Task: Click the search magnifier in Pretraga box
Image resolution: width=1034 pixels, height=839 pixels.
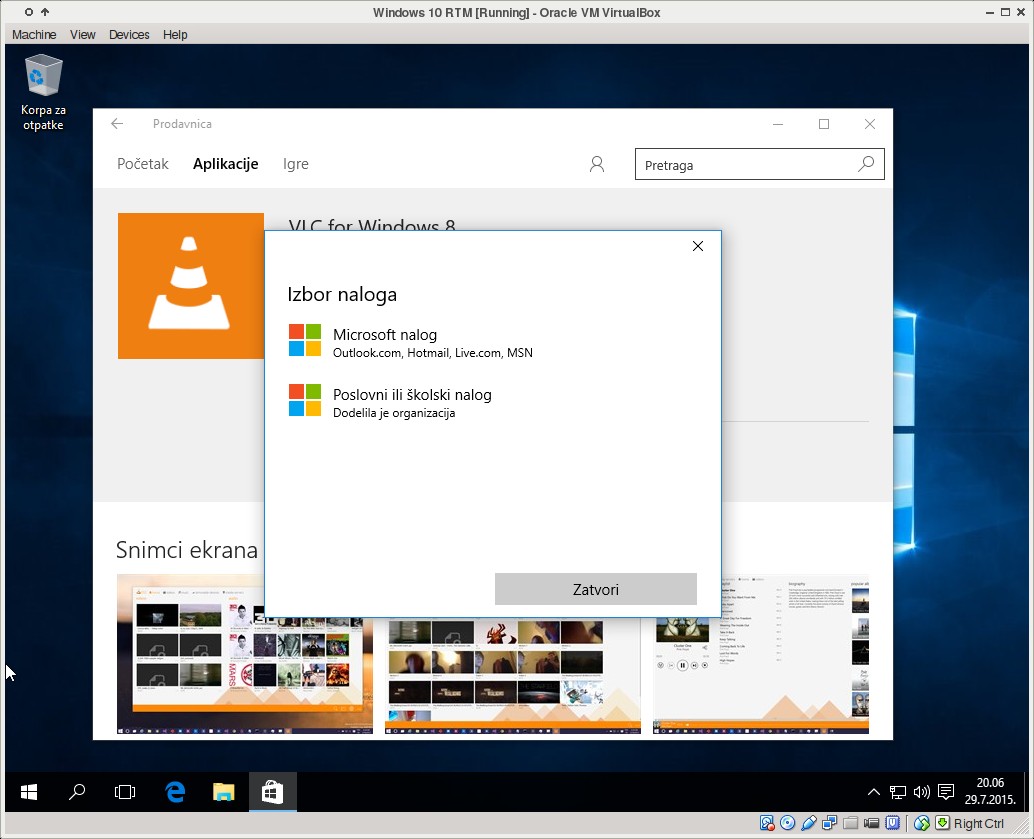Action: pos(866,164)
